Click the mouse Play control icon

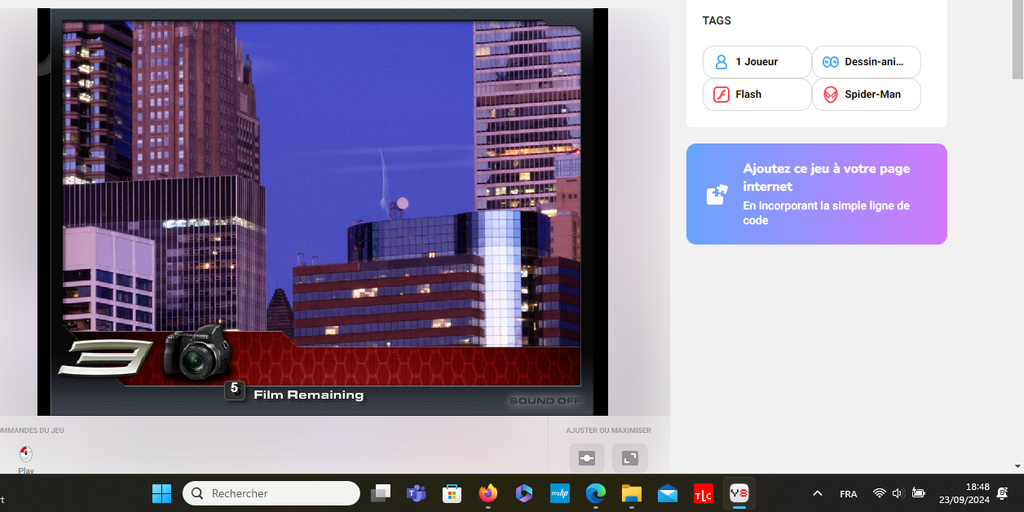pyautogui.click(x=26, y=455)
